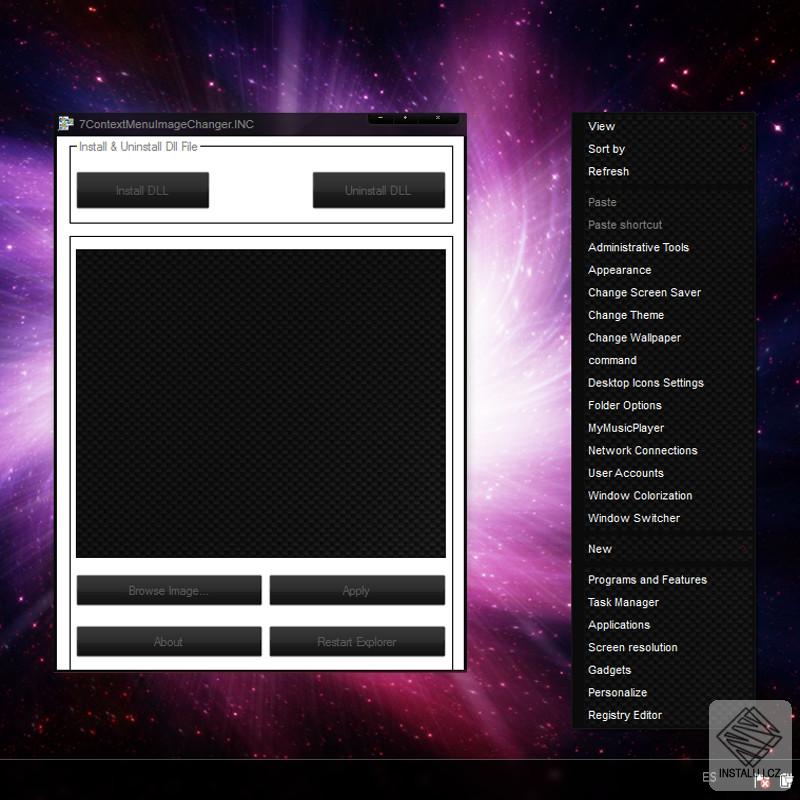Open the About dialog

tap(169, 641)
